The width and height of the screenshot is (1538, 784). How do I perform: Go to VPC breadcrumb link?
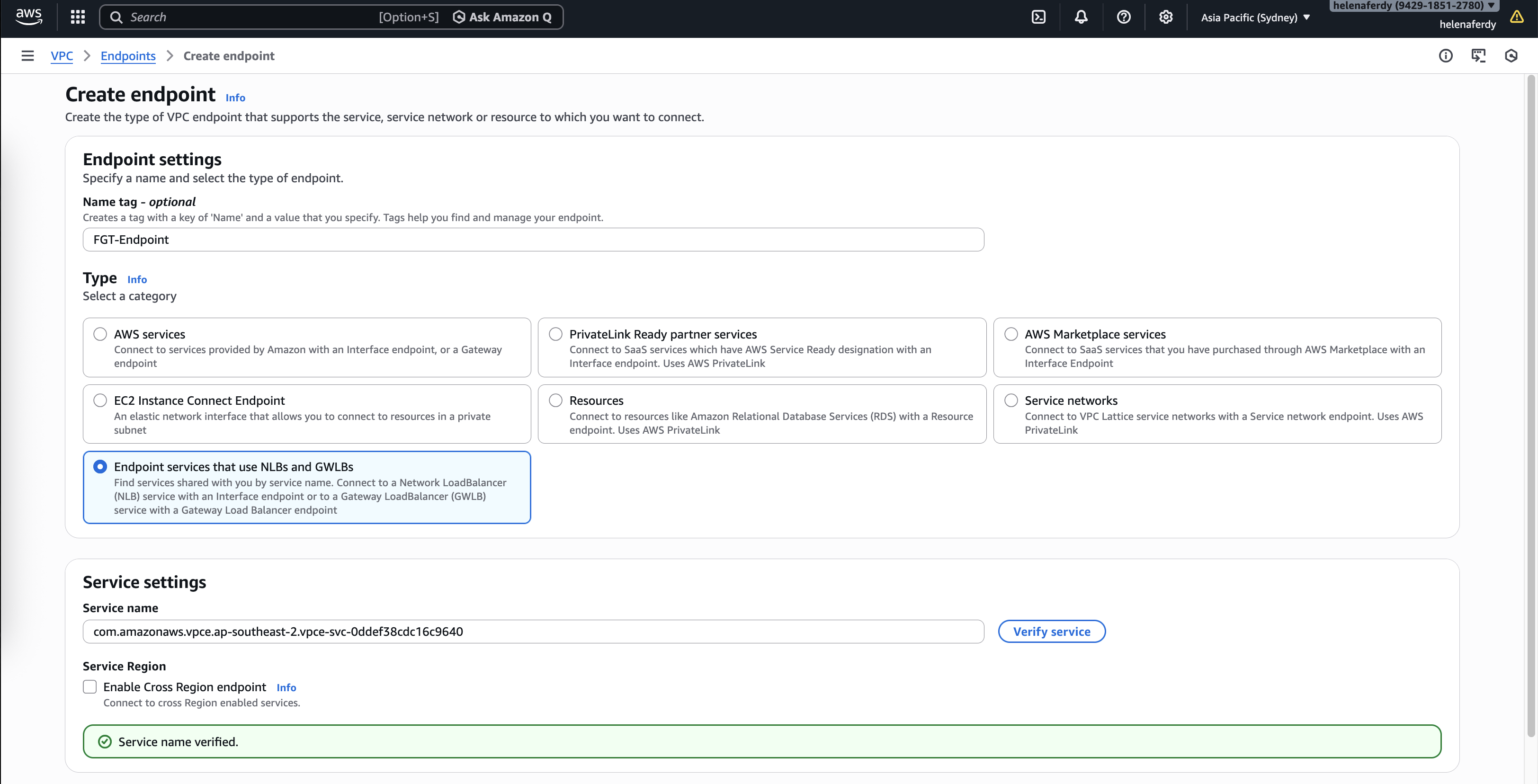click(62, 56)
